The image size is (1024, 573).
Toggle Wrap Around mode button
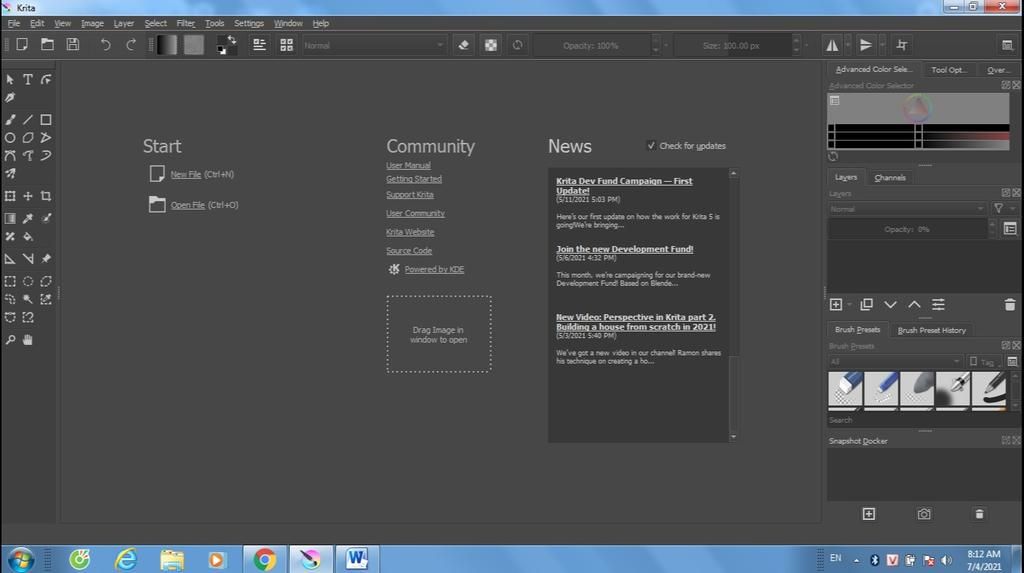(902, 45)
